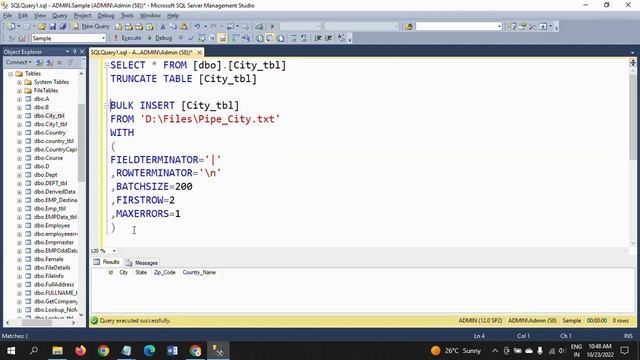Open the File menu
Screen dimensions: 640x360
[x=7, y=16]
